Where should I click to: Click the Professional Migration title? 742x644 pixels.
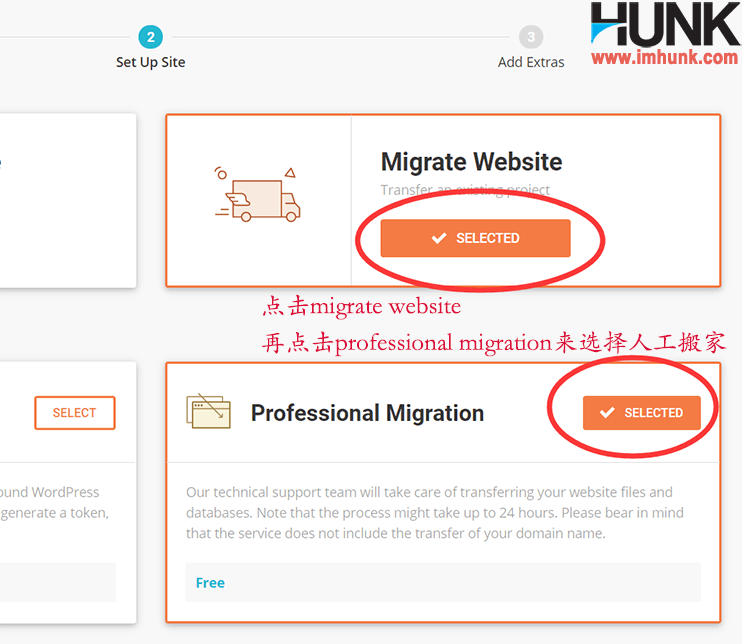[367, 413]
